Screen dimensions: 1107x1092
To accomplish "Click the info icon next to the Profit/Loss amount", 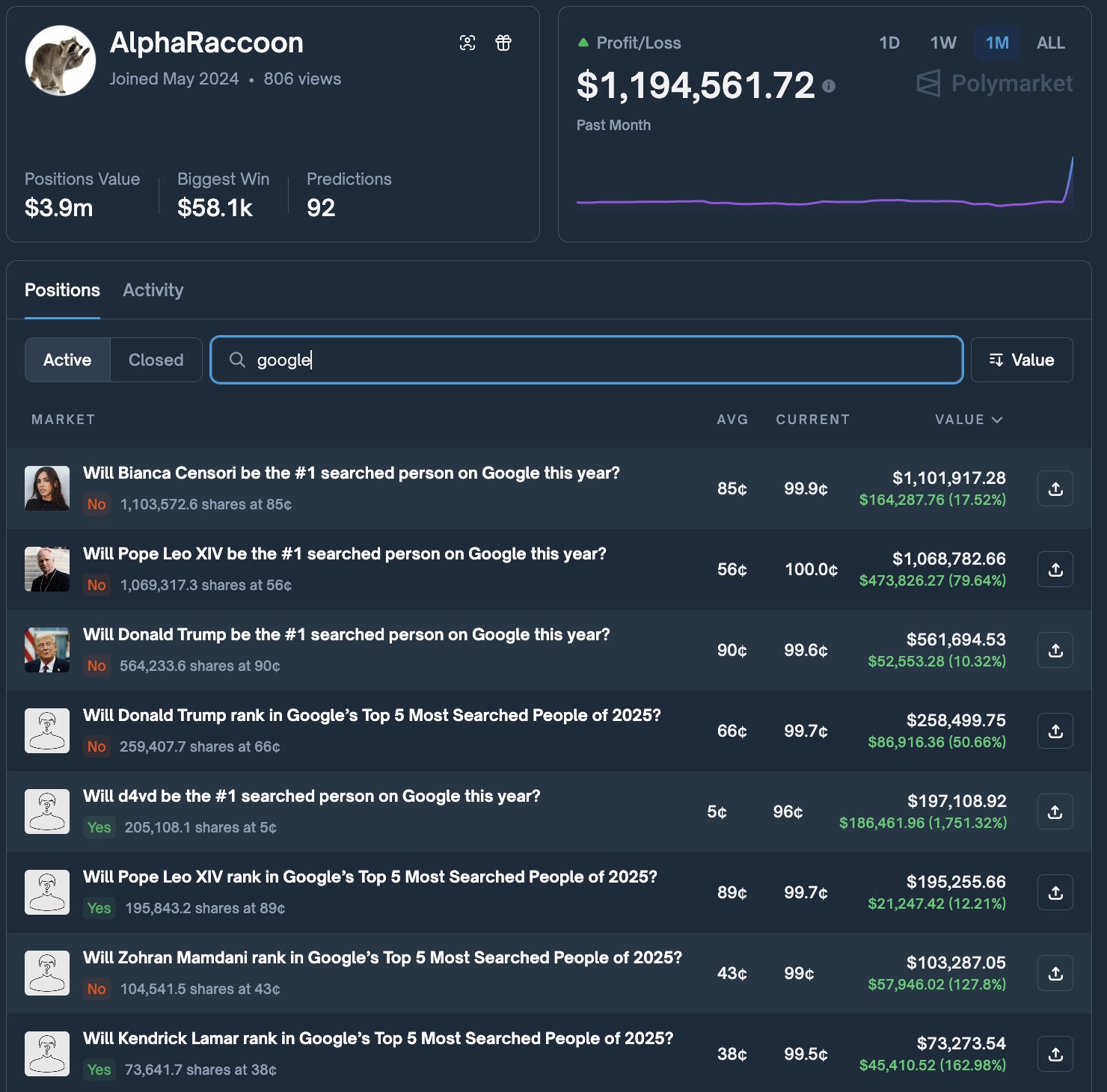I will click(x=829, y=86).
